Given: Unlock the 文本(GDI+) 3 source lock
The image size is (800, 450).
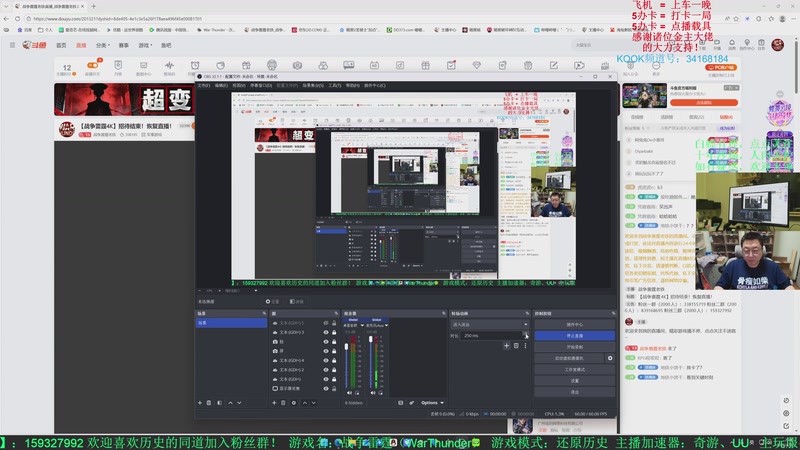Looking at the screenshot, I should 334,332.
